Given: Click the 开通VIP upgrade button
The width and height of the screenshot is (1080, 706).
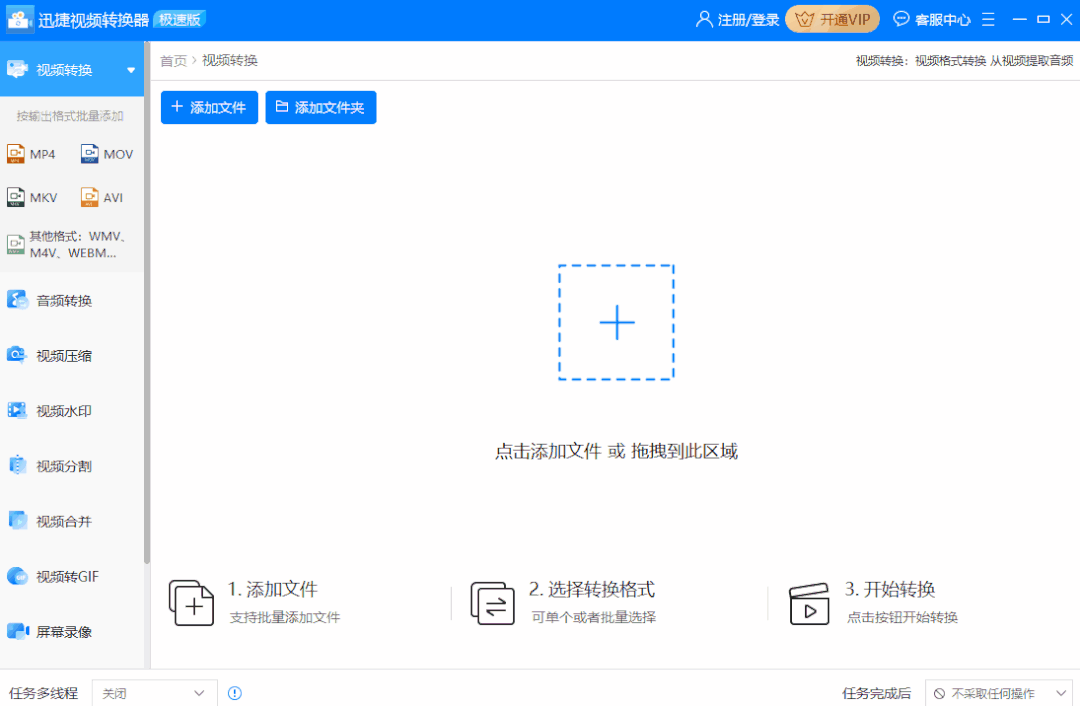Looking at the screenshot, I should pyautogui.click(x=832, y=18).
